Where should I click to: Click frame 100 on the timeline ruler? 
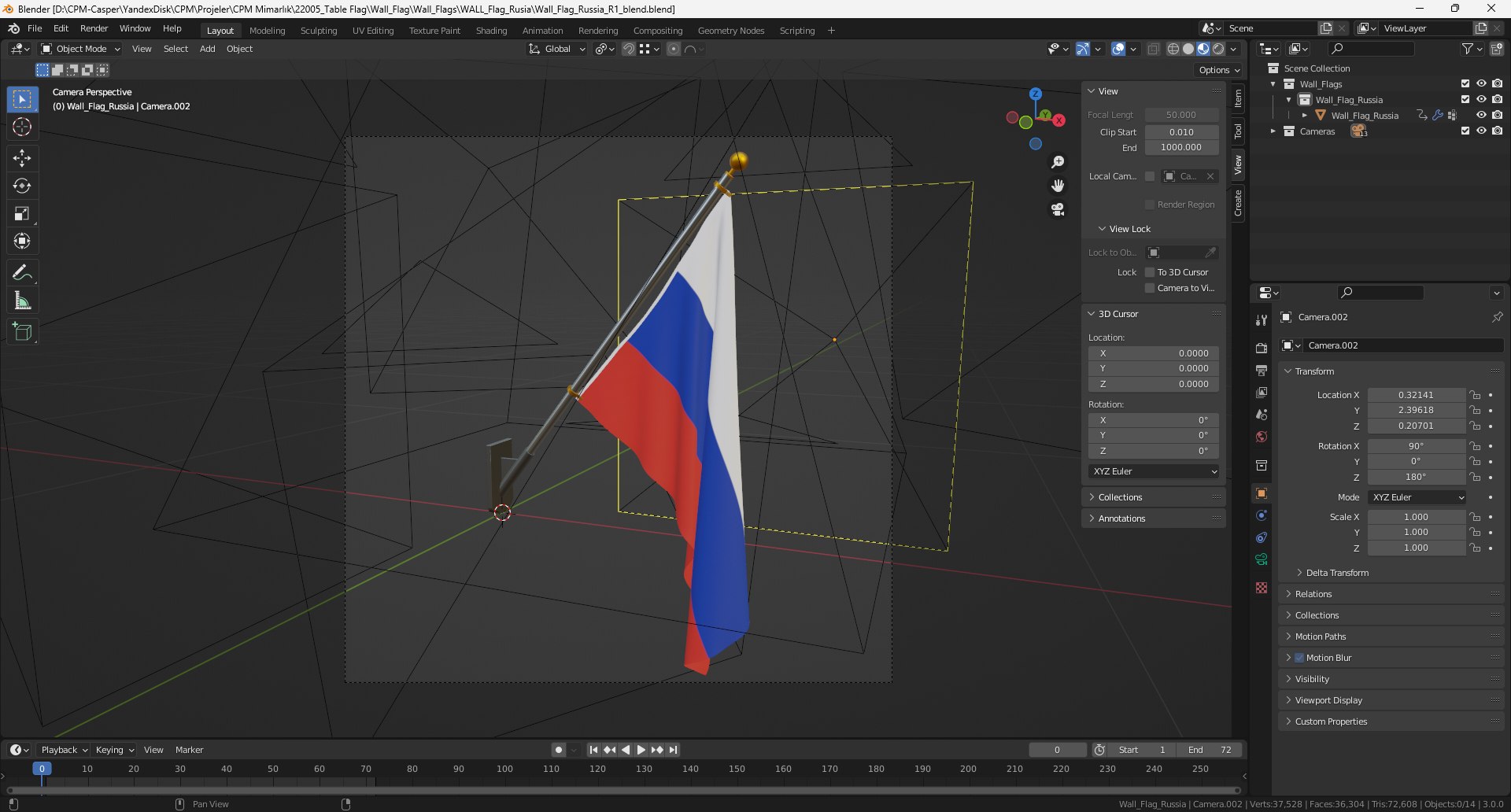(504, 769)
